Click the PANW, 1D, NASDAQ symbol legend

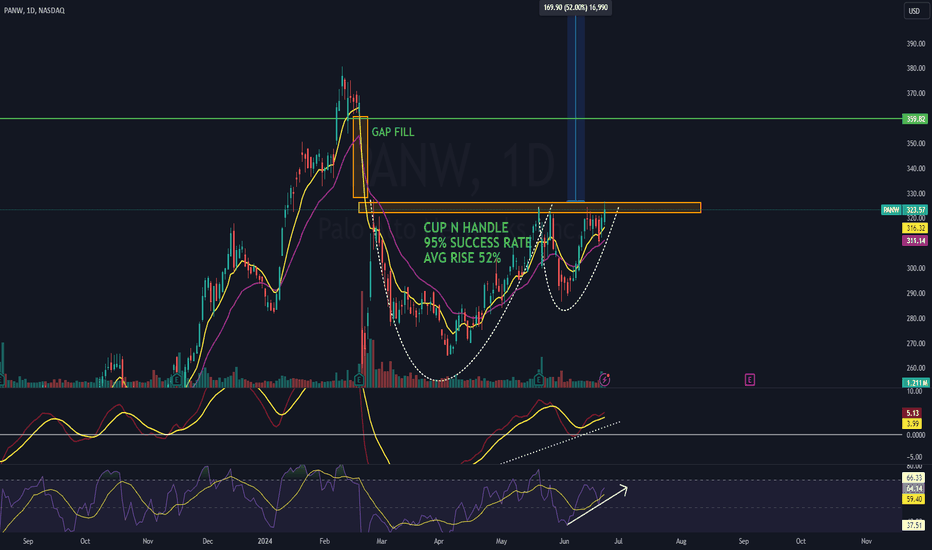[x=34, y=10]
